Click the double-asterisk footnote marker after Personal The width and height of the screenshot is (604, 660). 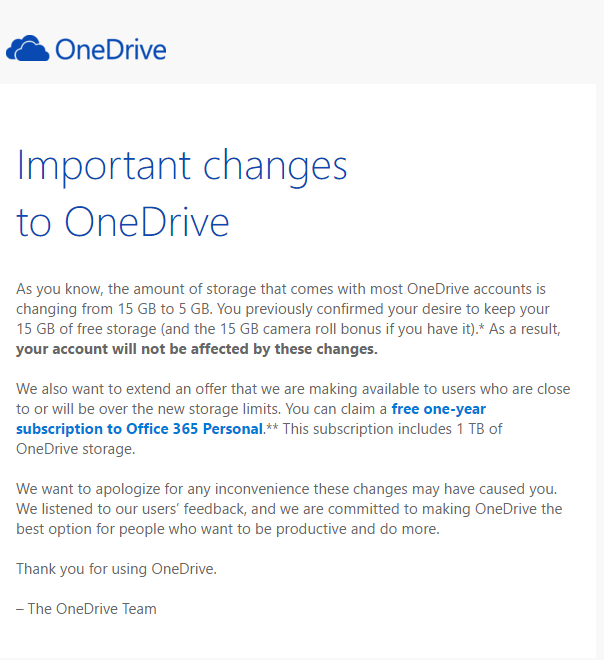[x=270, y=428]
